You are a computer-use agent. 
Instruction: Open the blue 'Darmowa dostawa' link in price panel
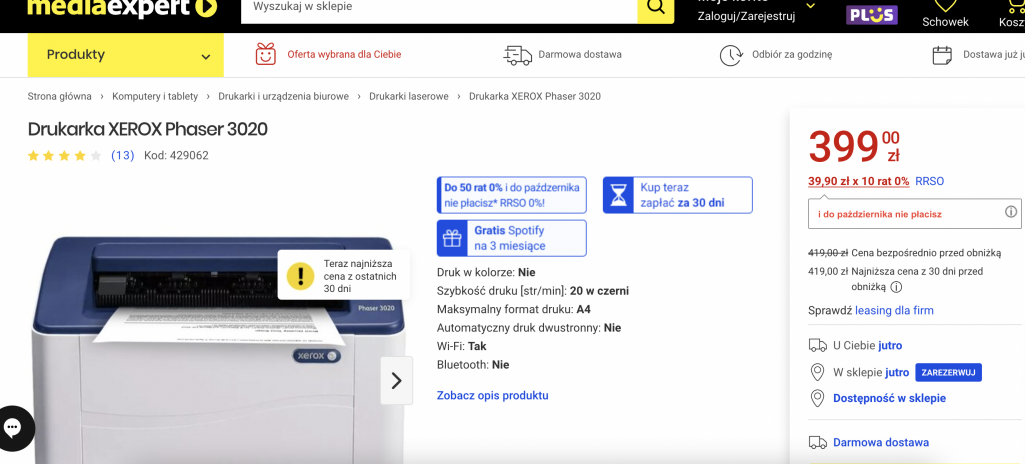pyautogui.click(x=881, y=442)
